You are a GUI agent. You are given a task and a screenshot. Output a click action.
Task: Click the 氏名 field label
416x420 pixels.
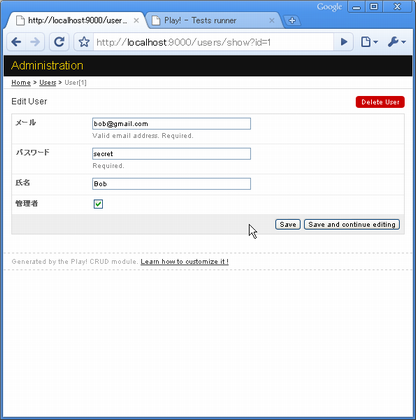click(x=23, y=182)
